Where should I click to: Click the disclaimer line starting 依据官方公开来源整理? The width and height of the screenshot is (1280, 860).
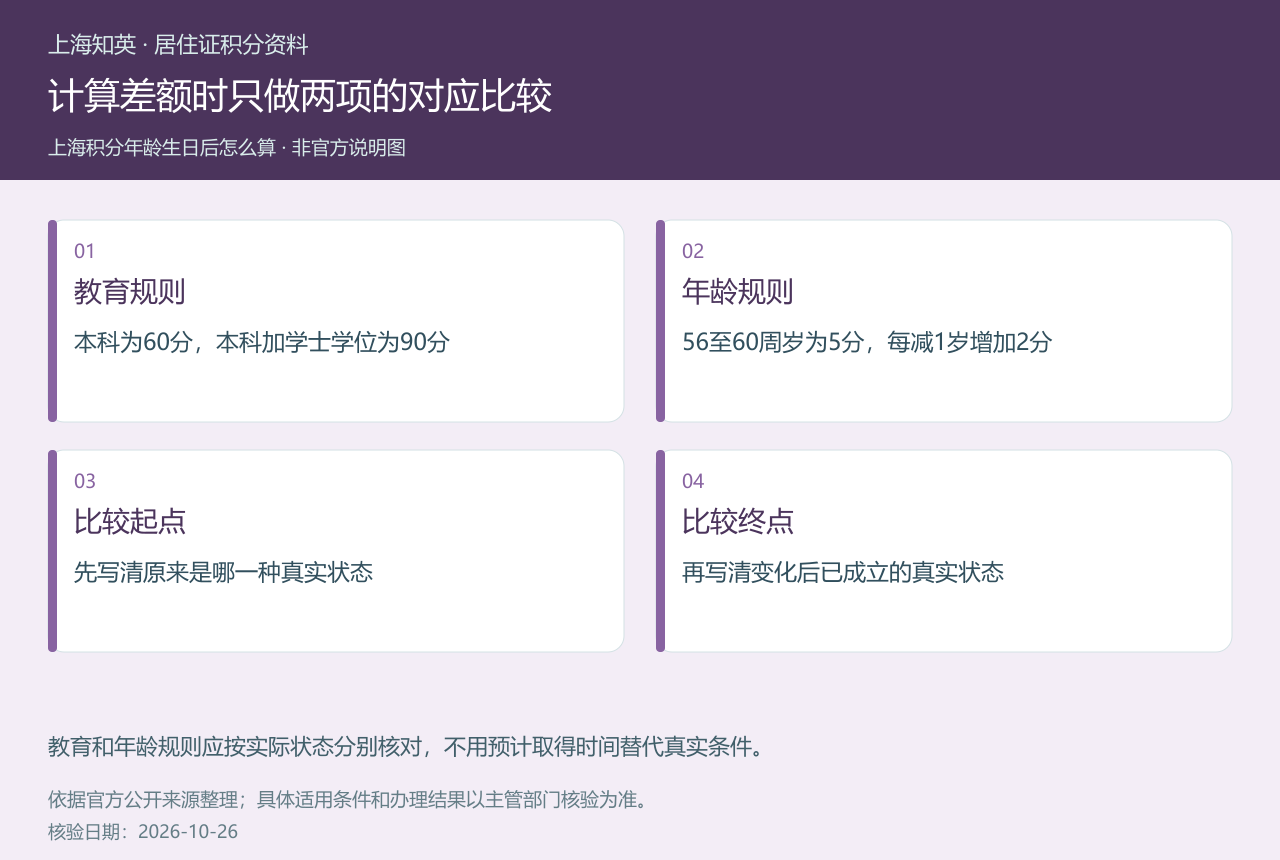click(x=348, y=800)
